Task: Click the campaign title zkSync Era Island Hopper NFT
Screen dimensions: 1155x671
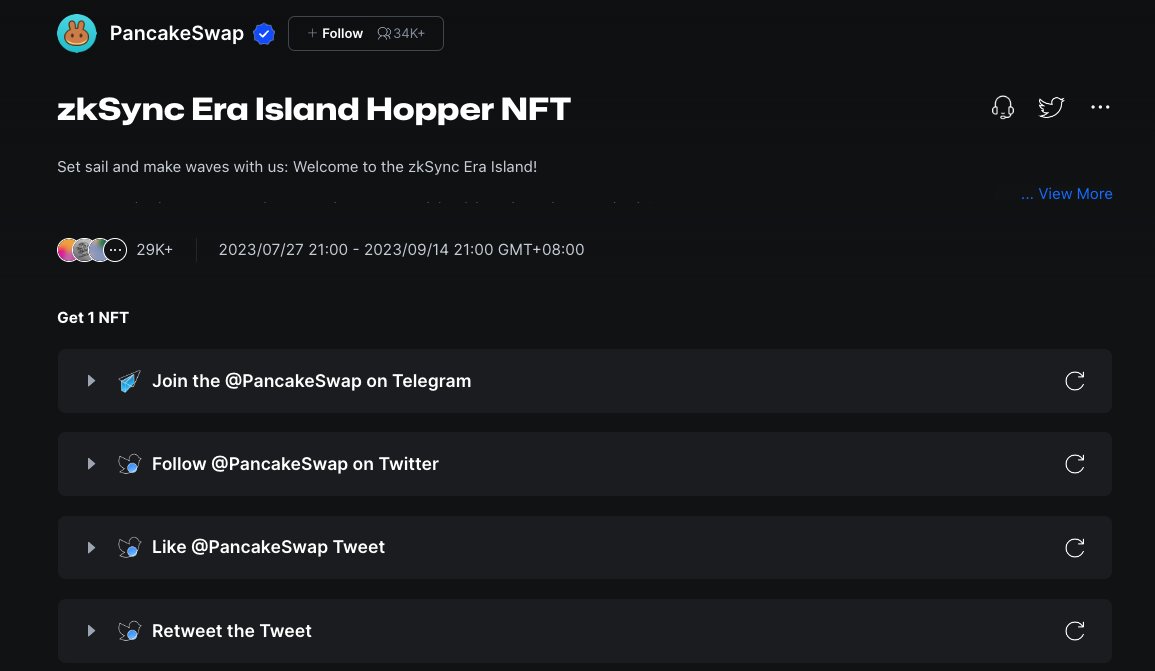Action: [314, 109]
